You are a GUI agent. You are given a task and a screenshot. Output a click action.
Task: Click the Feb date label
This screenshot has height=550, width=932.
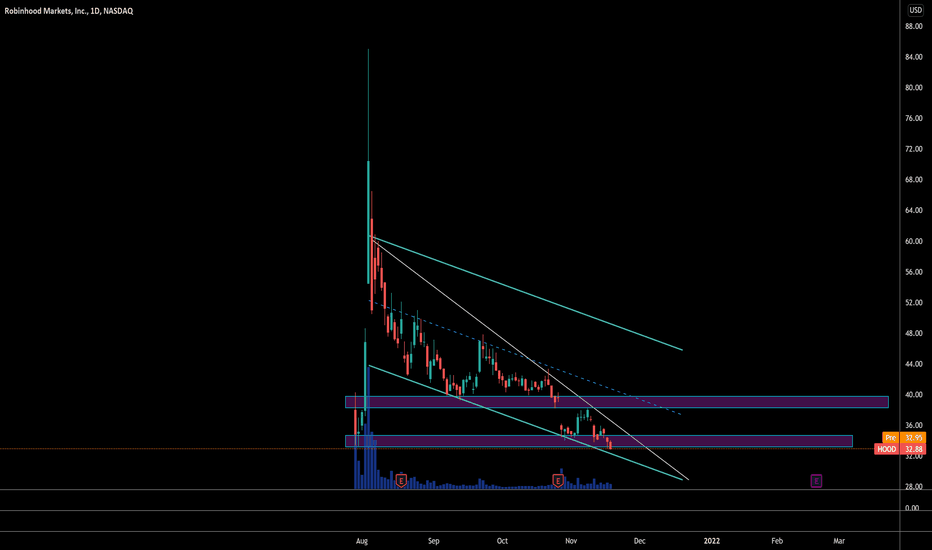(777, 541)
